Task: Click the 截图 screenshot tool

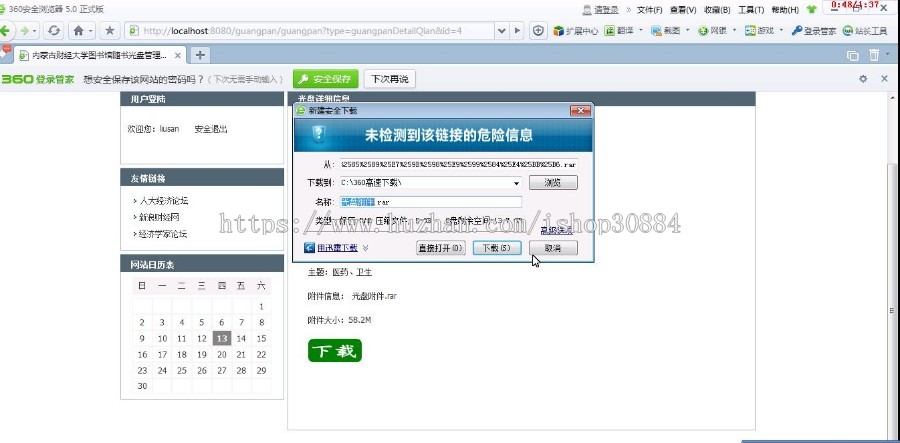Action: click(666, 31)
